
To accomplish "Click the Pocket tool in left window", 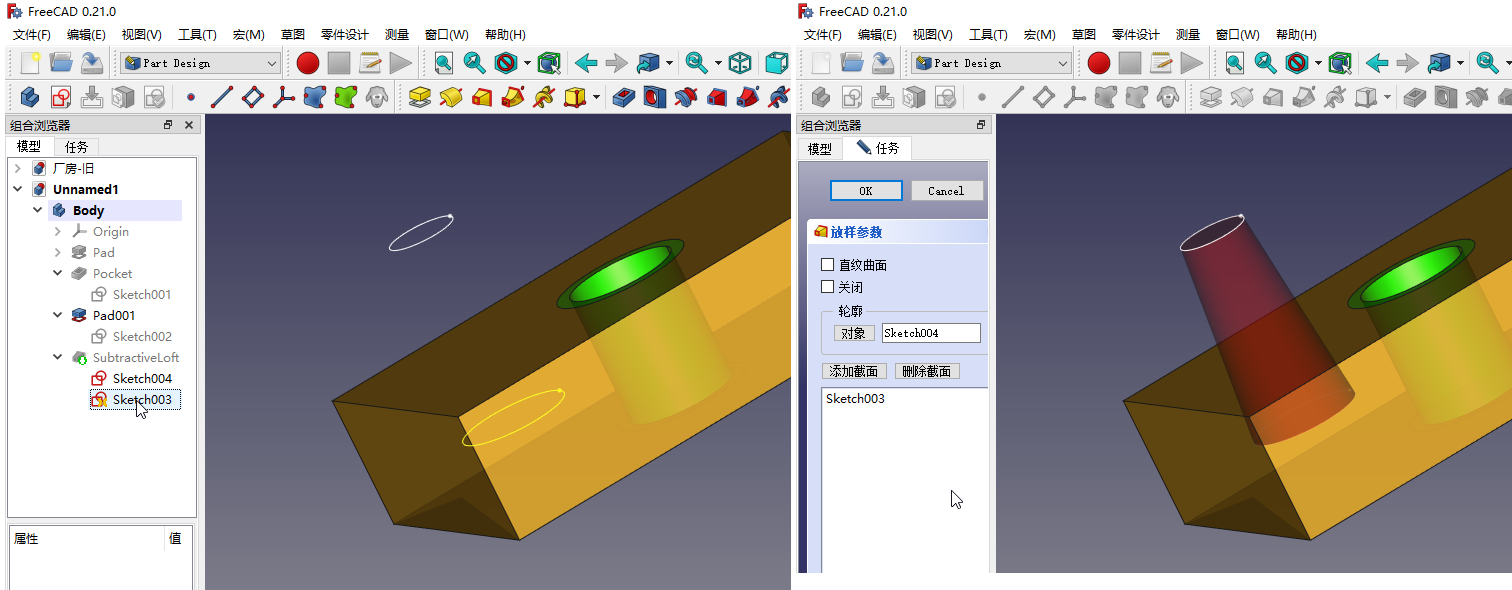I will pyautogui.click(x=624, y=98).
